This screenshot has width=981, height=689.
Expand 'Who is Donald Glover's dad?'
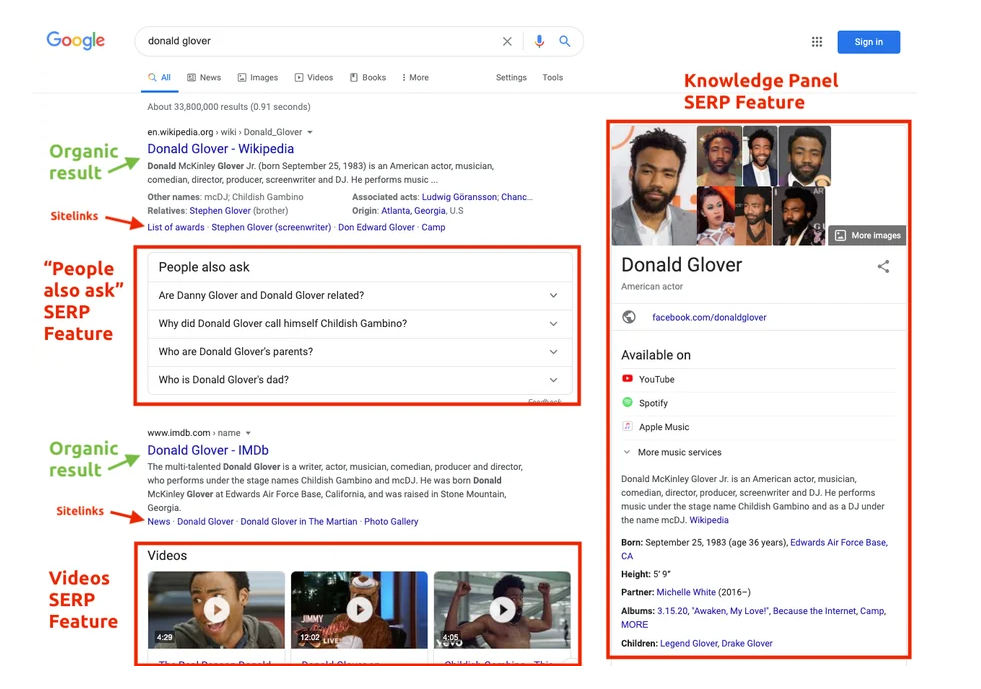click(360, 380)
